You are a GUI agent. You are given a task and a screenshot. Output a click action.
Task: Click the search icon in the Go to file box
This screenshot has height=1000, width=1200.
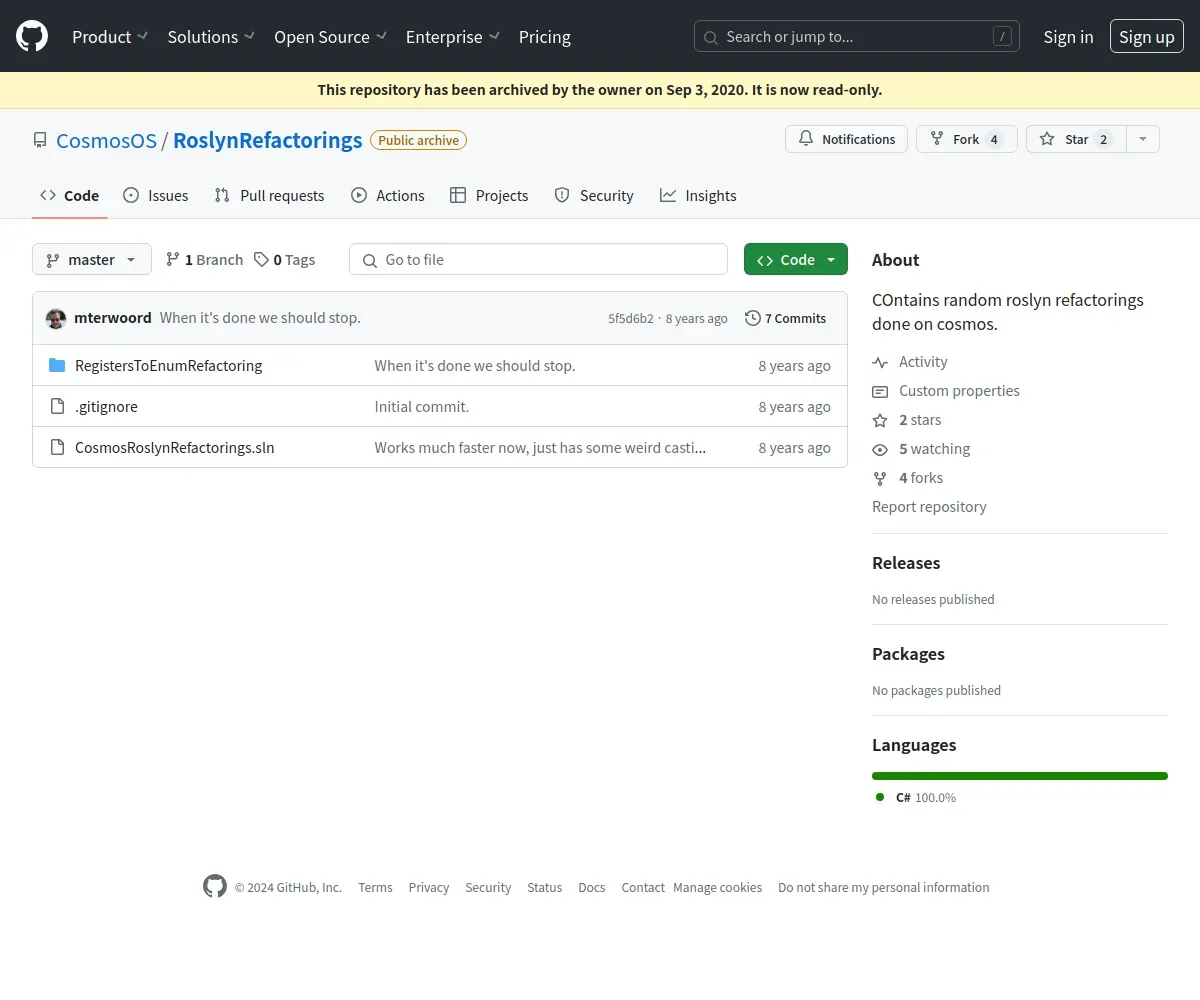(370, 260)
